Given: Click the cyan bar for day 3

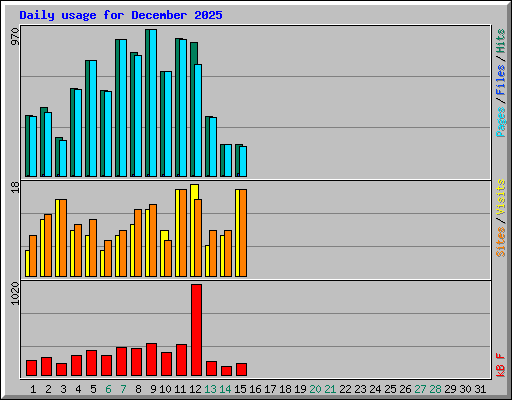Looking at the screenshot, I should (63, 158).
